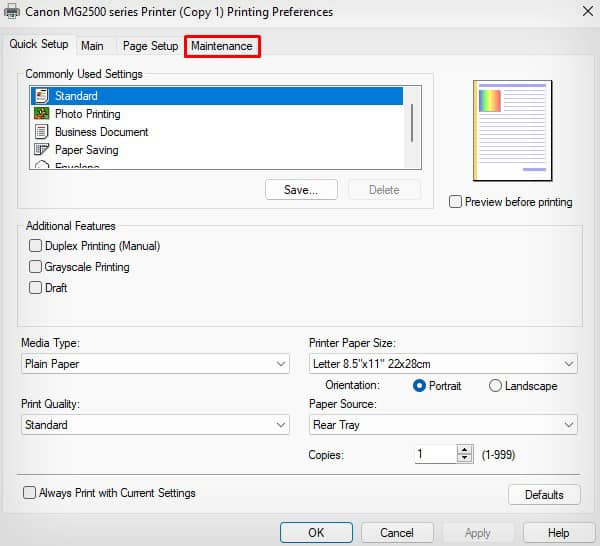Increase copies with the up arrow
Screen dimensions: 600x546
pos(465,450)
